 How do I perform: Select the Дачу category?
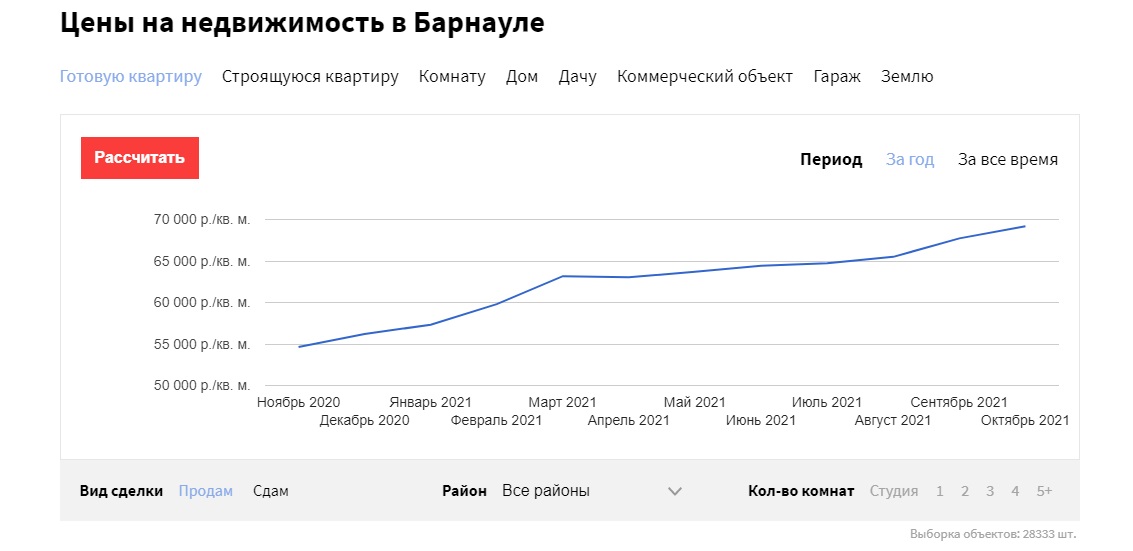pyautogui.click(x=577, y=77)
